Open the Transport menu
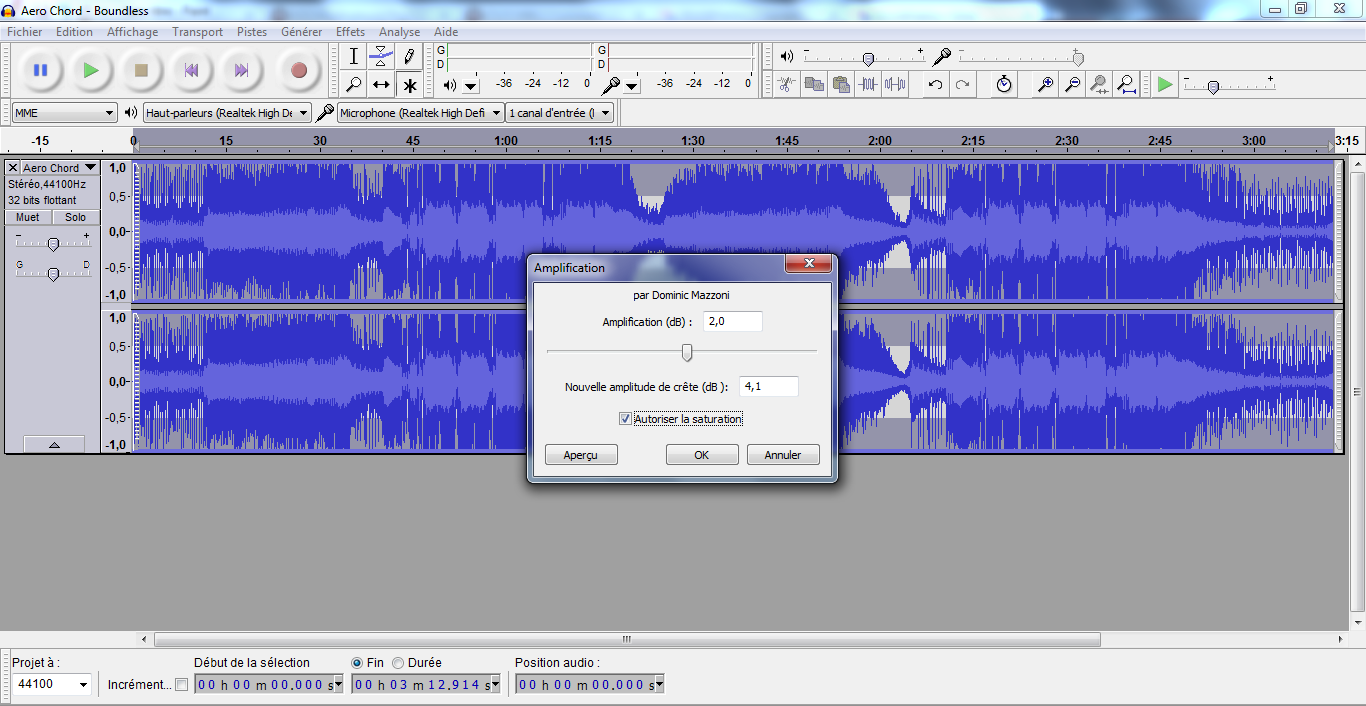The width and height of the screenshot is (1366, 706). (197, 32)
